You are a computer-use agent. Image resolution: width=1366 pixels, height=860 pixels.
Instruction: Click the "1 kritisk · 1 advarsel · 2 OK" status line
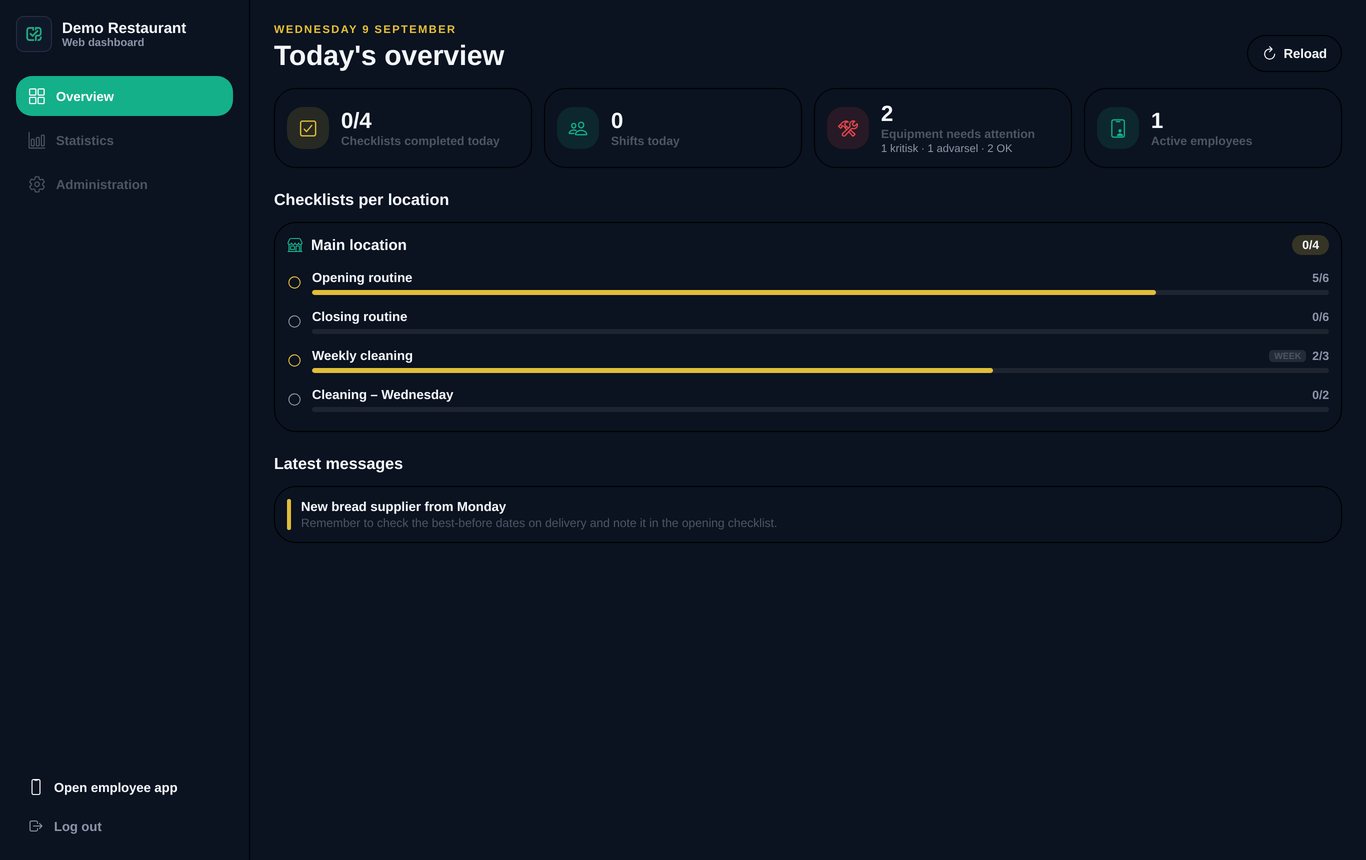coord(946,148)
